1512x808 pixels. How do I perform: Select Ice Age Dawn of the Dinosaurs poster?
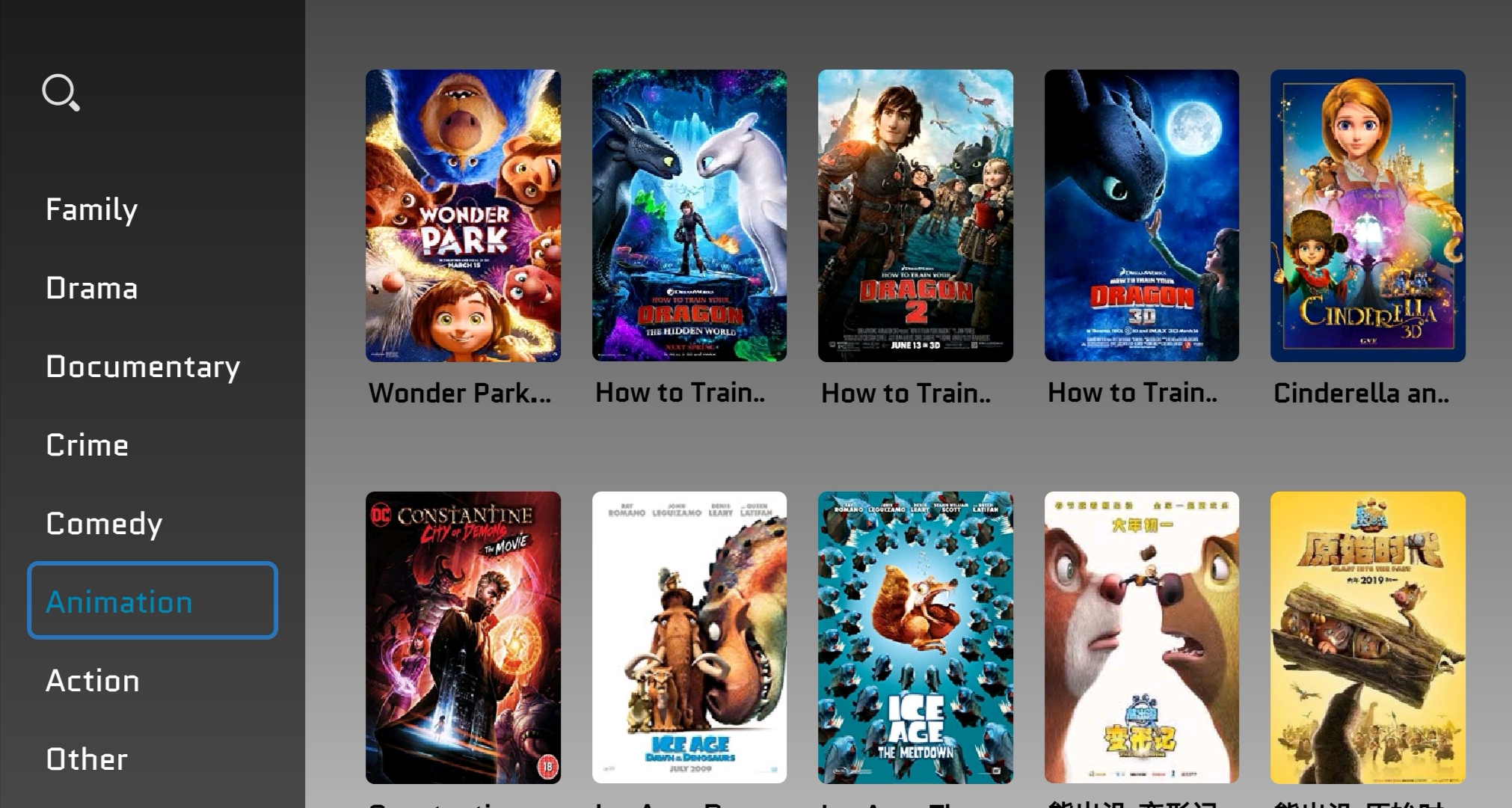(689, 637)
